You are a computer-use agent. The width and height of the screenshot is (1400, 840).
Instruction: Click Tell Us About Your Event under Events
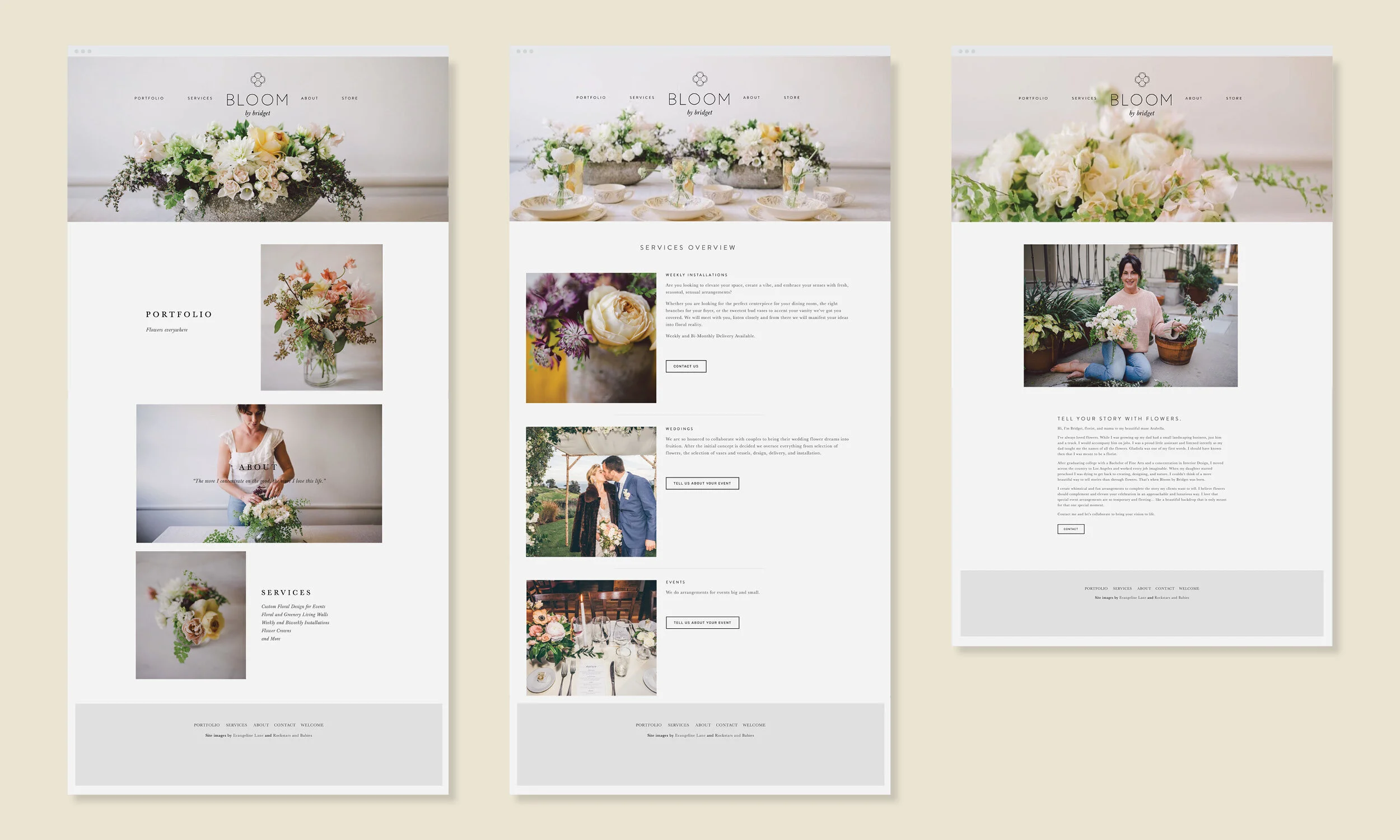[702, 623]
